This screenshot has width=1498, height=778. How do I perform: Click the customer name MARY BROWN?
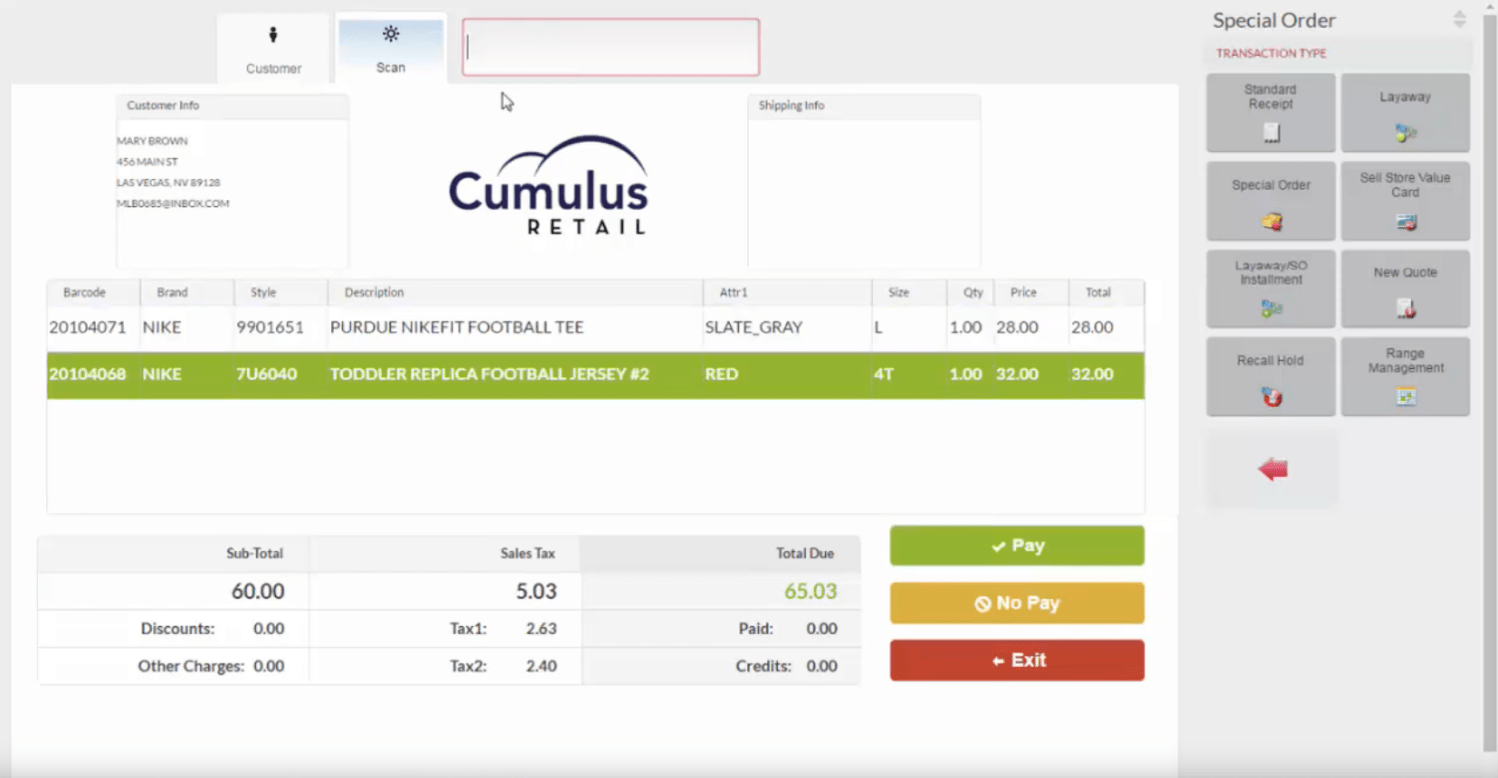point(152,141)
